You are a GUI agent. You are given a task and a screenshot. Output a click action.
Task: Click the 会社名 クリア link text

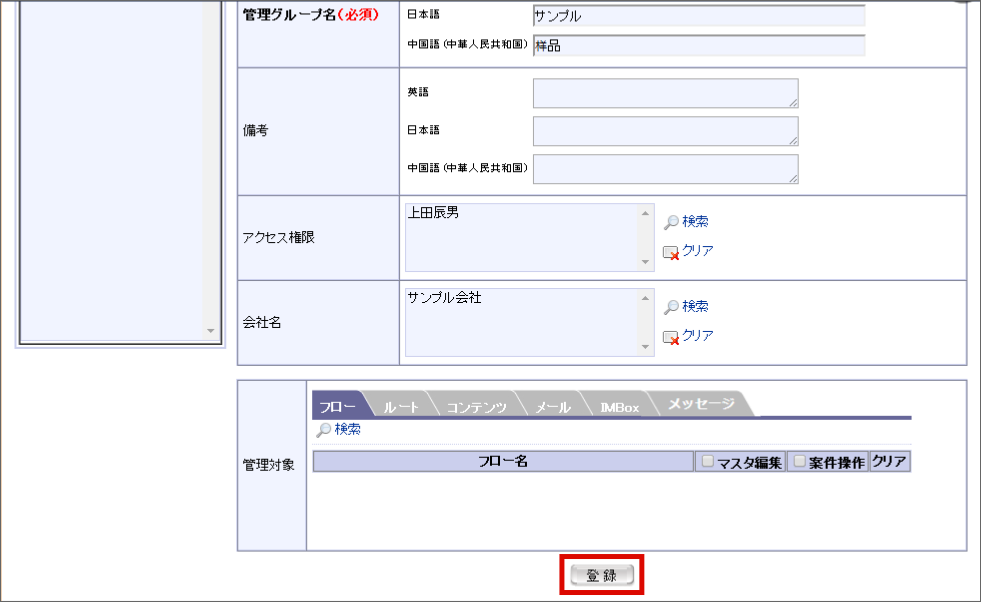coord(698,335)
